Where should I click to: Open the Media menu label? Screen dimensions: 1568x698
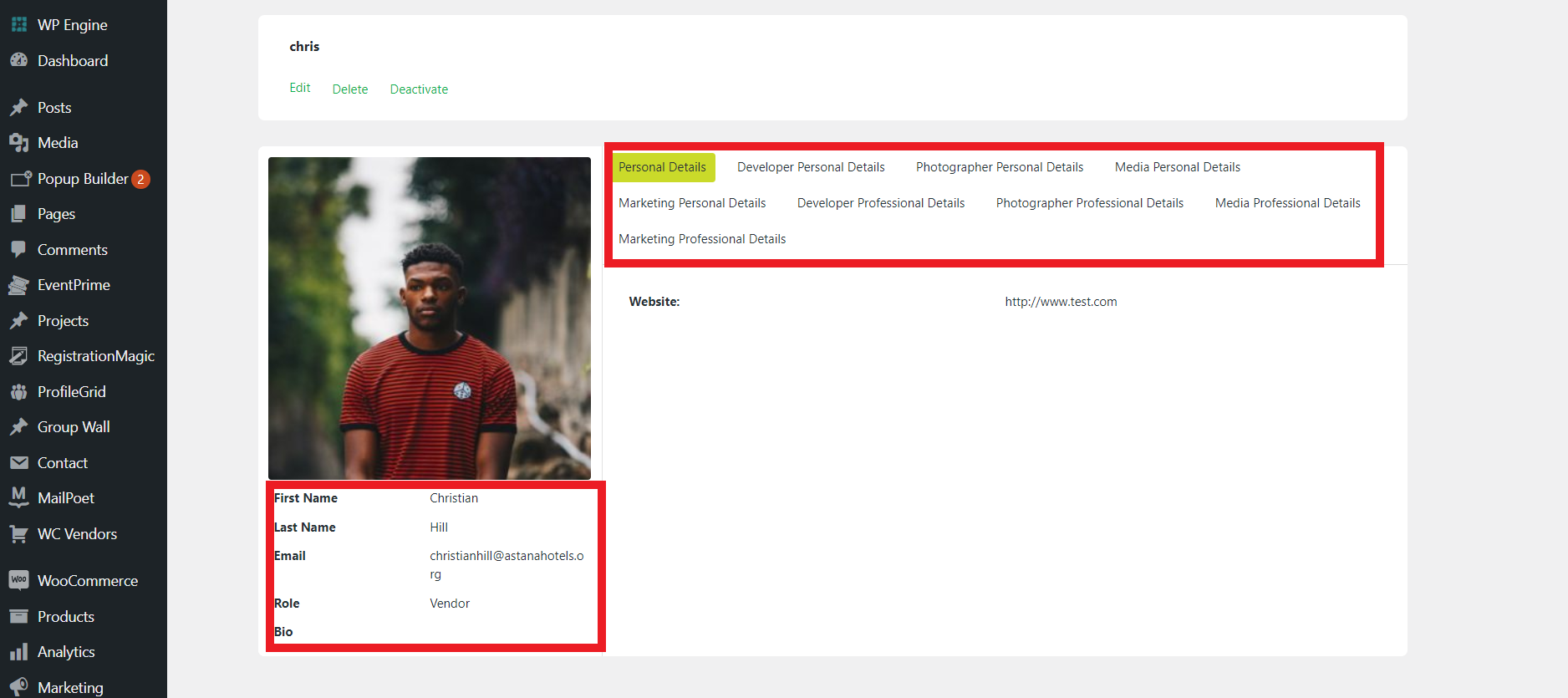[x=58, y=143]
